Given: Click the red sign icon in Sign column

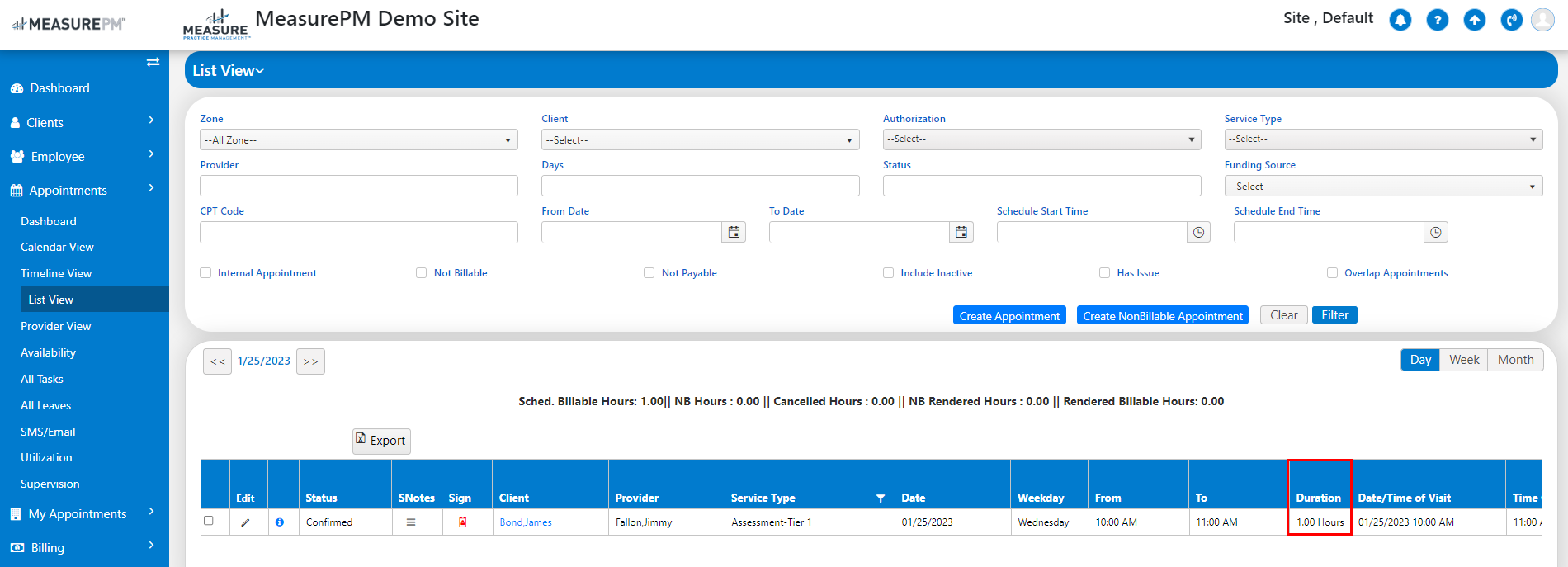Looking at the screenshot, I should tap(463, 522).
